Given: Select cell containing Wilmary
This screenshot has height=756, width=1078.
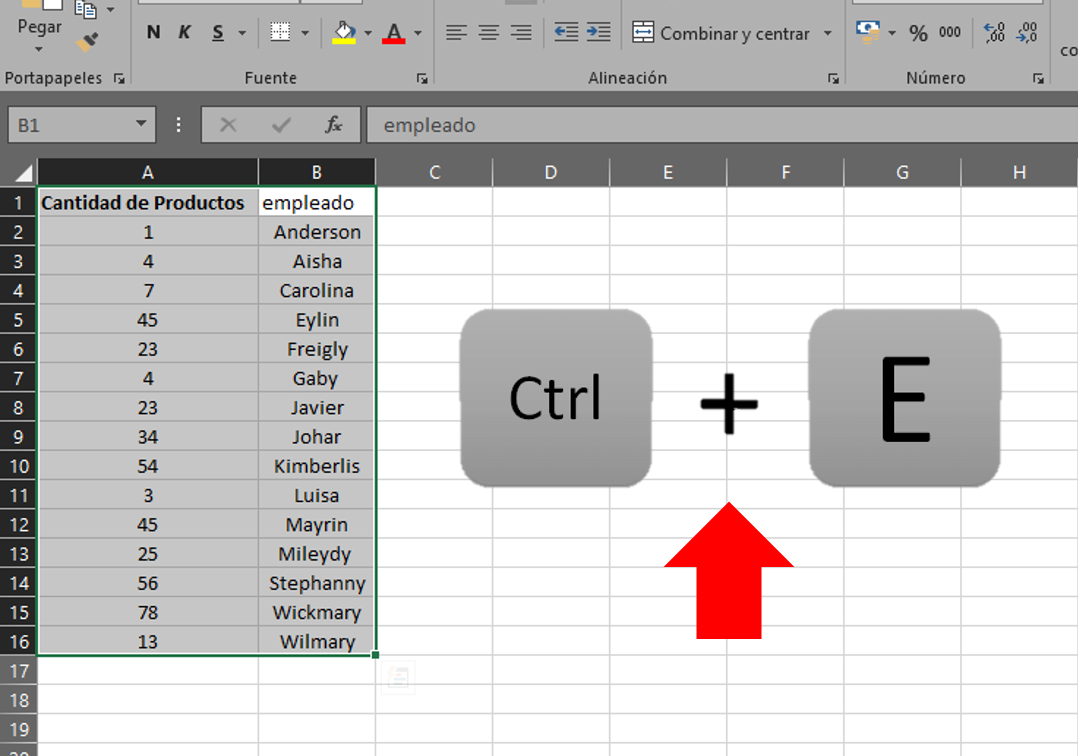Looking at the screenshot, I should click(316, 641).
